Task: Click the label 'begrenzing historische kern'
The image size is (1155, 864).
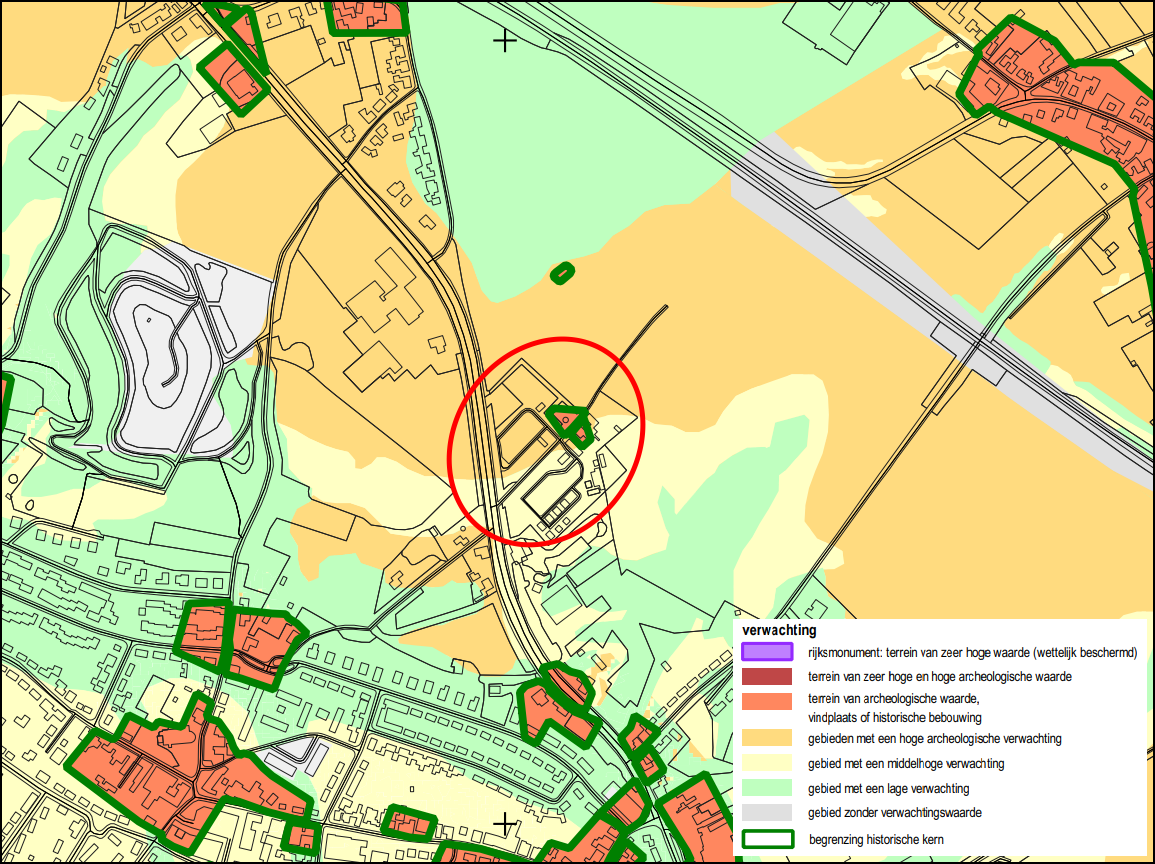Action: click(876, 840)
